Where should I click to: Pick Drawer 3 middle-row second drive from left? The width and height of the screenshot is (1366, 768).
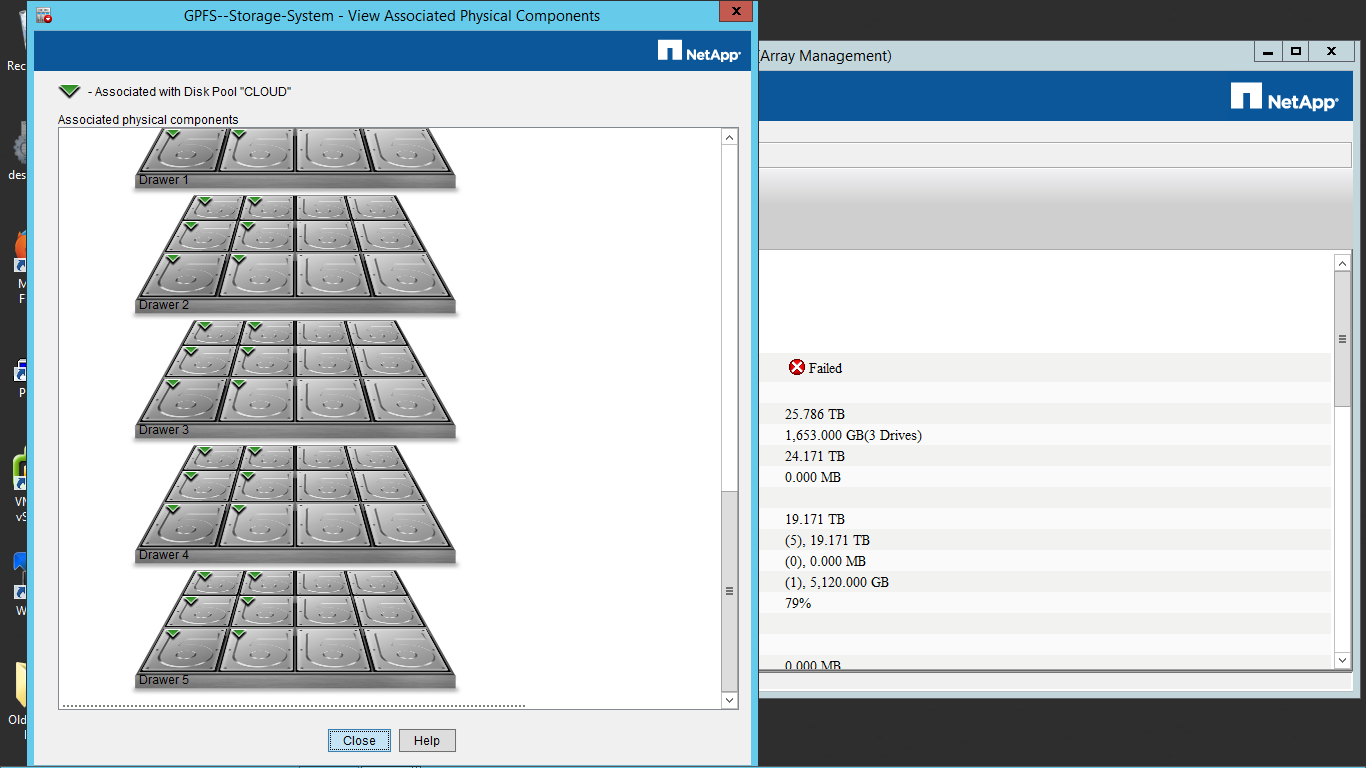(265, 361)
